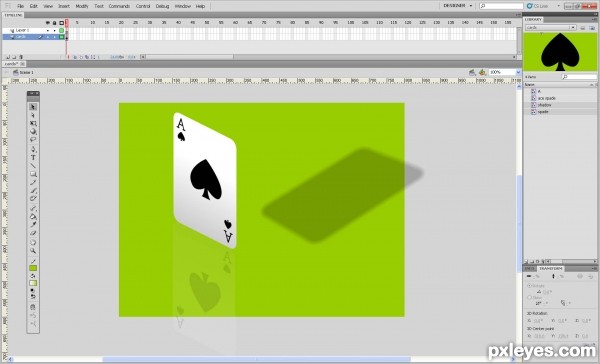Open the Library panel options menu
This screenshot has height=364, width=600.
pos(595,19)
